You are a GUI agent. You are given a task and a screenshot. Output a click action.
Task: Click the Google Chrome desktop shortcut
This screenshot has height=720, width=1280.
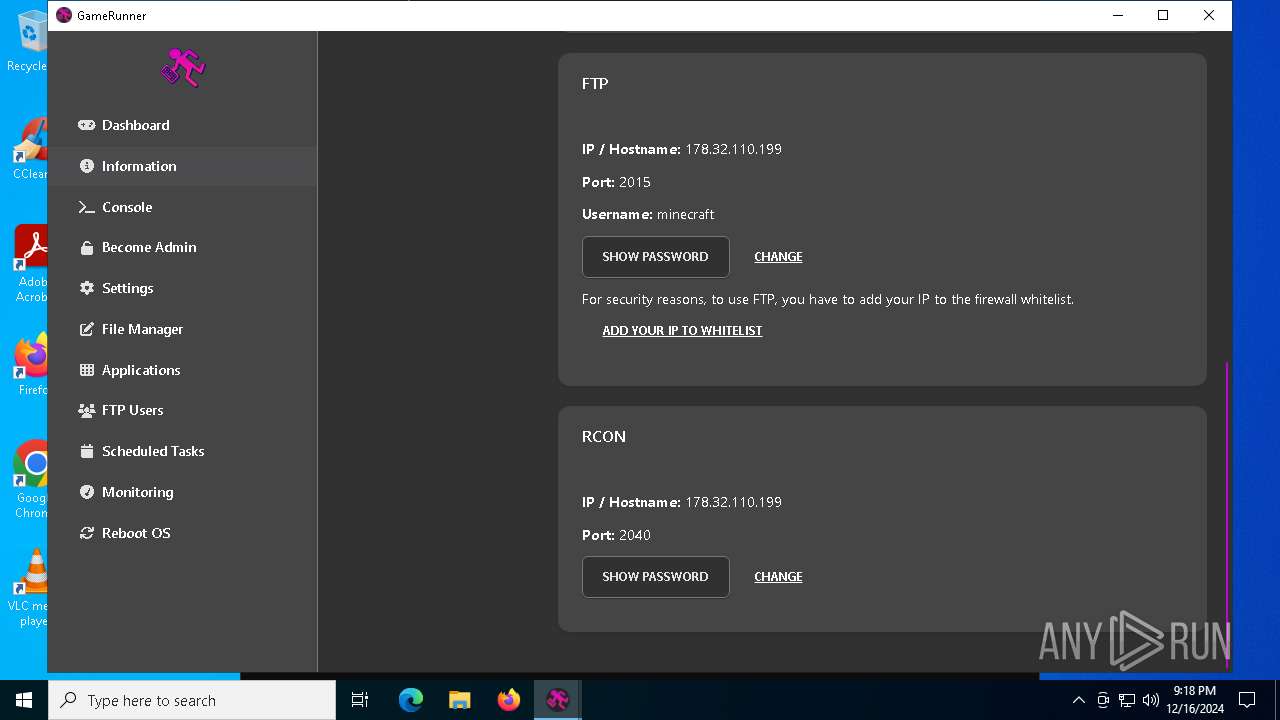click(x=33, y=480)
